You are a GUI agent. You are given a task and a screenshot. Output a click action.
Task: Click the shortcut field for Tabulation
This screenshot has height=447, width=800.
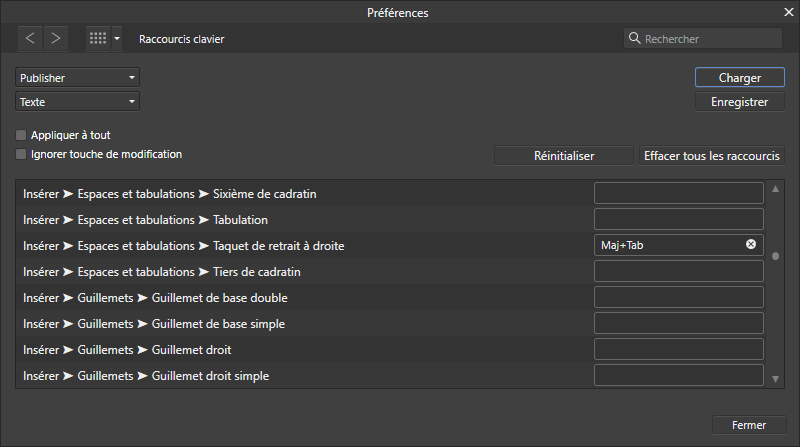(679, 219)
